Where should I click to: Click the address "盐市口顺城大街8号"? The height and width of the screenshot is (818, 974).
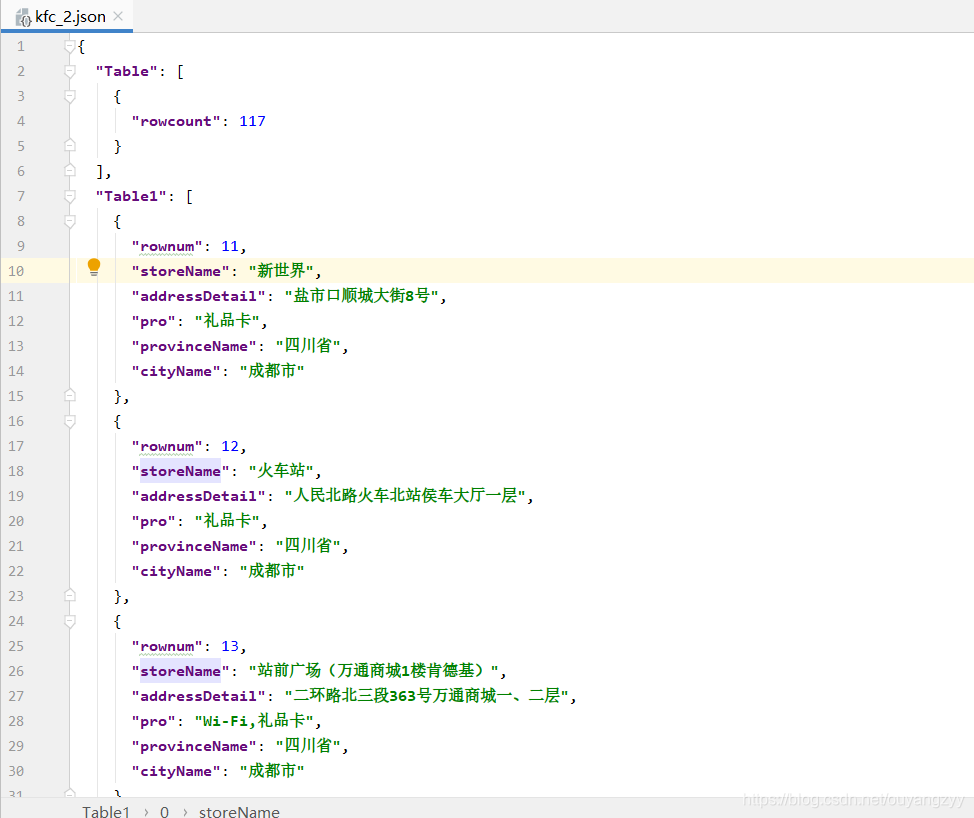362,296
